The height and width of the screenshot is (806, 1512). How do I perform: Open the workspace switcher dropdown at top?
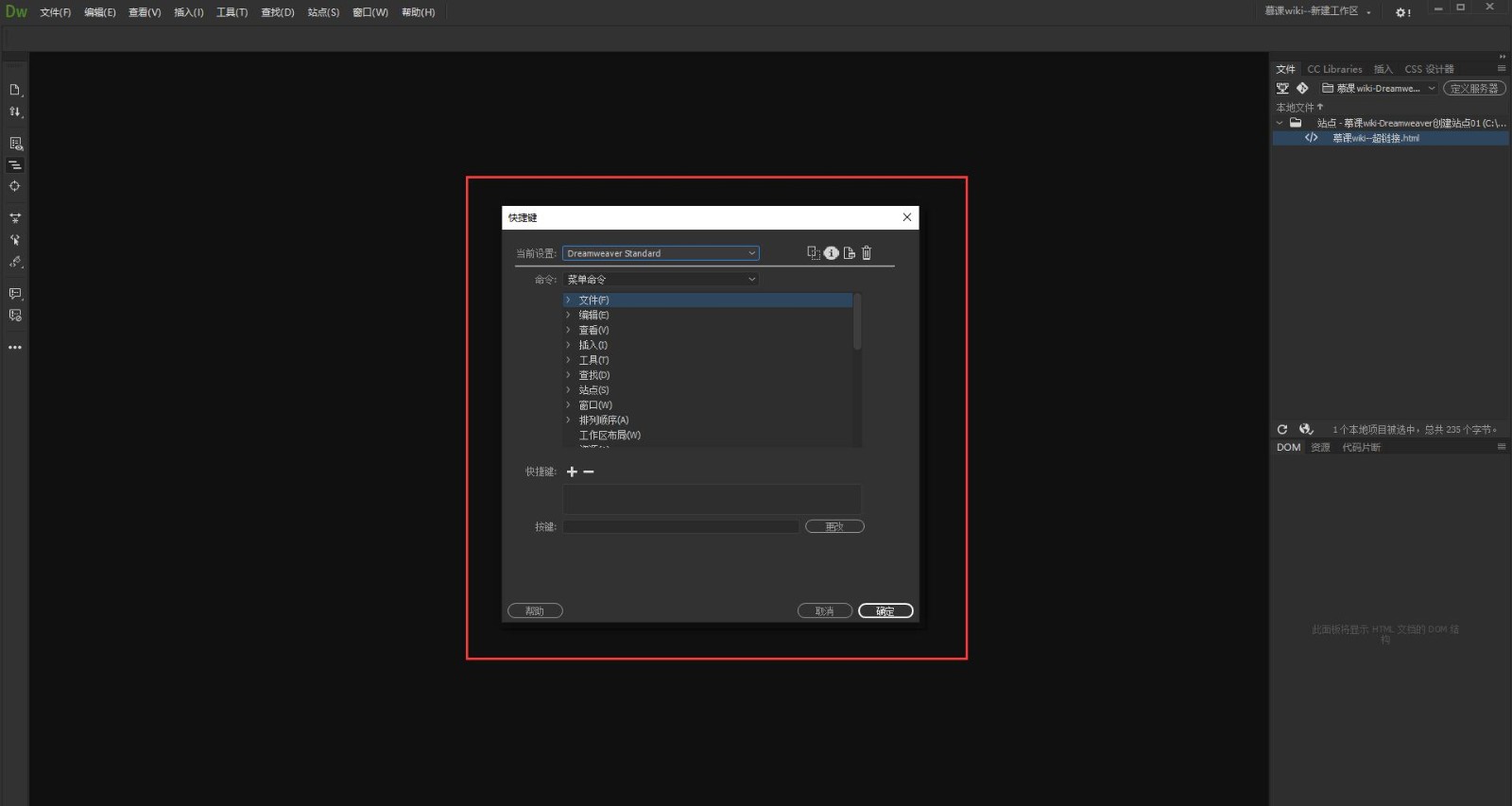tap(1318, 11)
